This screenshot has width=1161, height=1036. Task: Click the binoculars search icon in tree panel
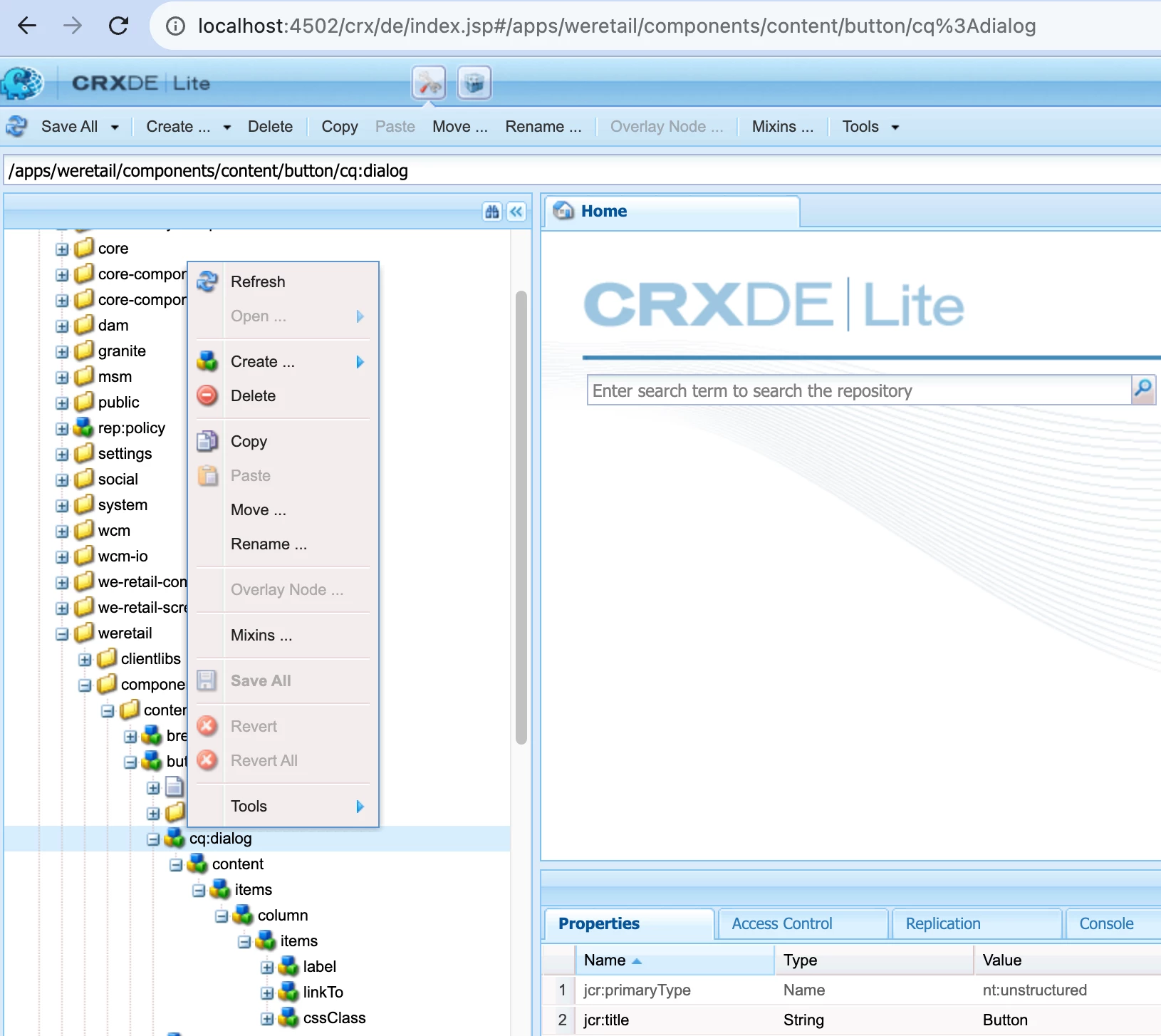pyautogui.click(x=492, y=212)
